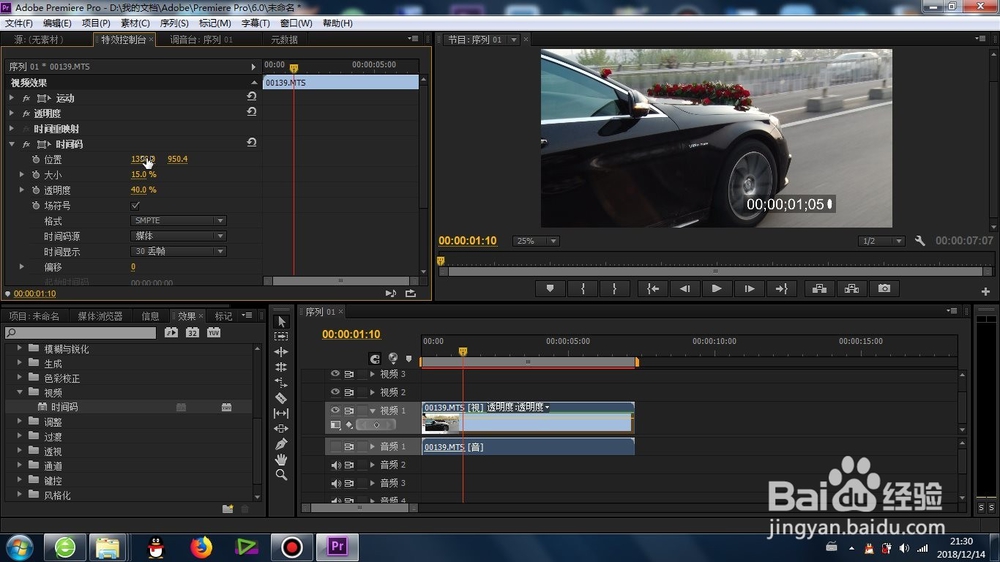Expand the Motion effect
This screenshot has width=1000, height=562.
(x=11, y=98)
